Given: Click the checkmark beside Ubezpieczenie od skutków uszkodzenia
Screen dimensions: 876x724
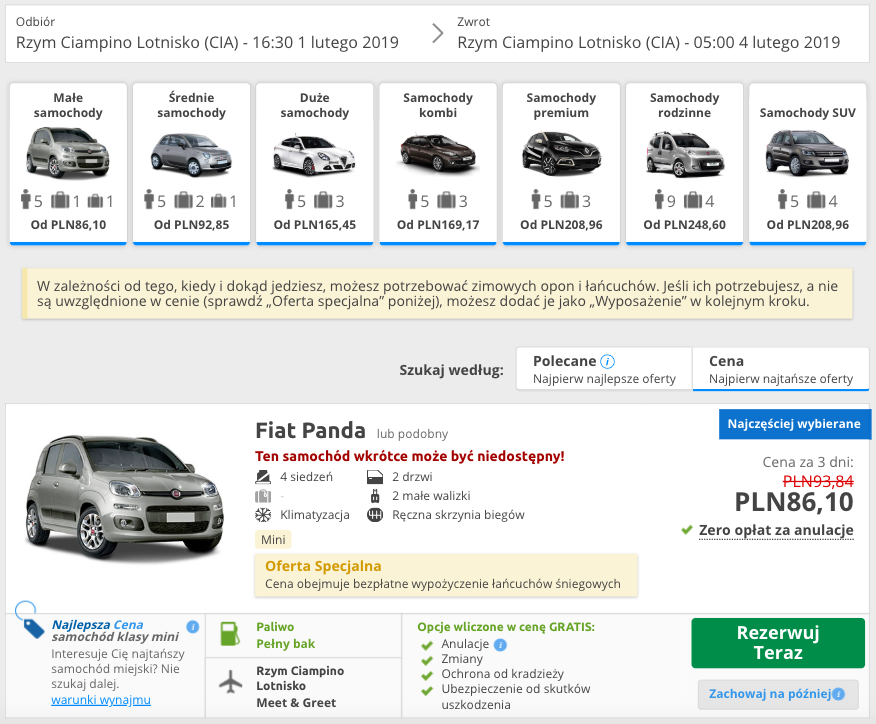Looking at the screenshot, I should coord(427,691).
